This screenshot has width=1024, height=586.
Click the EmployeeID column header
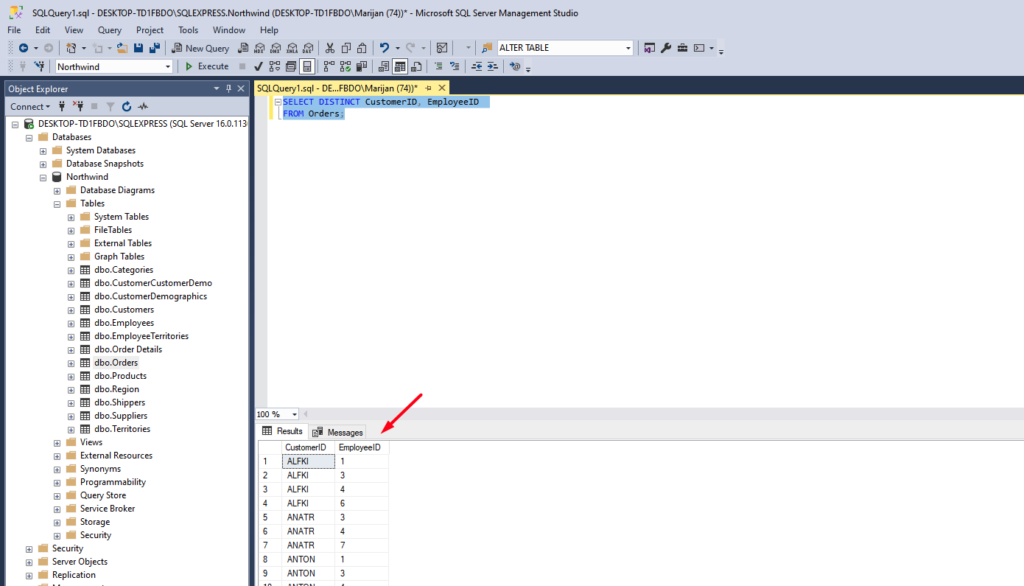coord(361,448)
